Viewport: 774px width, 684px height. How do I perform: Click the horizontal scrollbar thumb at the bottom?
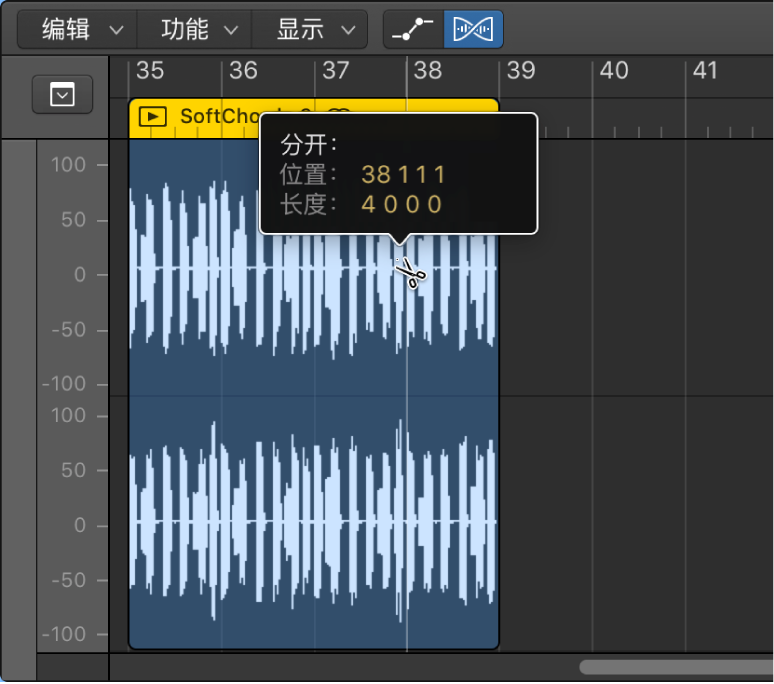pyautogui.click(x=675, y=667)
